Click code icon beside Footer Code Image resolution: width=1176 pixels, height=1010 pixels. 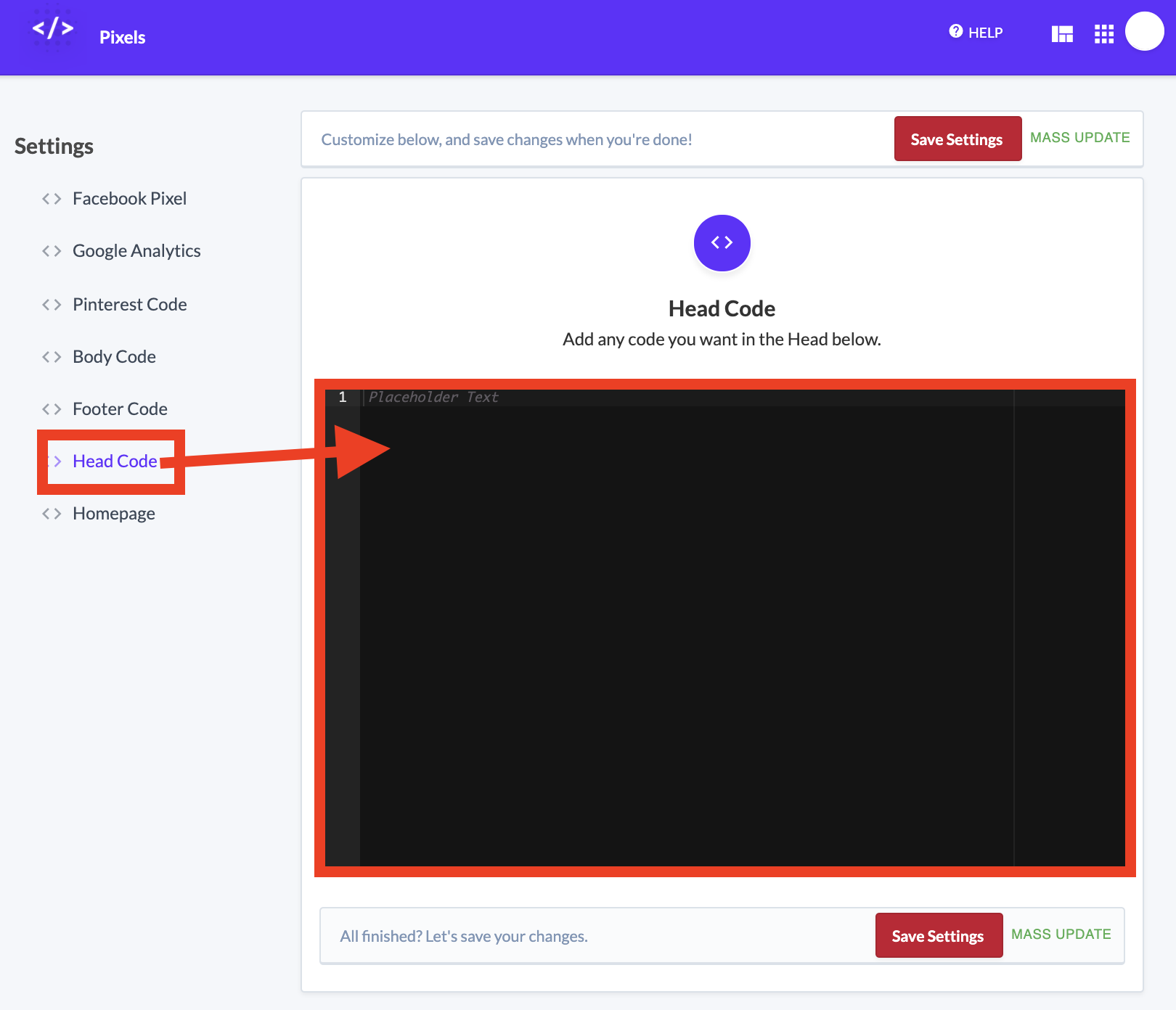pos(52,409)
